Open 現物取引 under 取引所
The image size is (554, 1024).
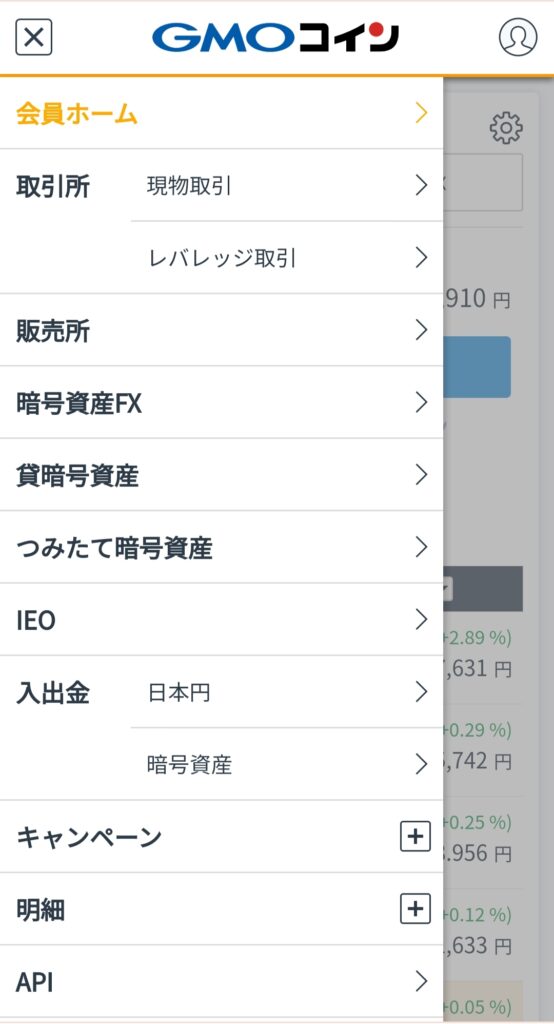pos(287,185)
